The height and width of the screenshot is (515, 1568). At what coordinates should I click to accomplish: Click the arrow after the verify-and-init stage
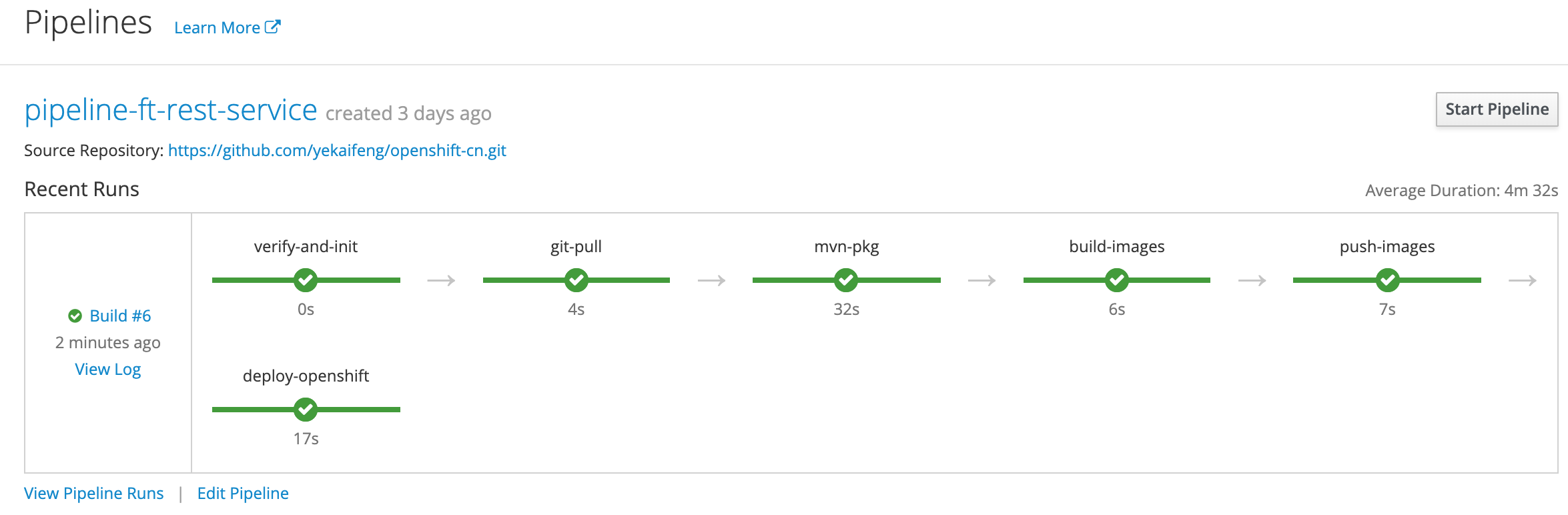click(x=441, y=281)
